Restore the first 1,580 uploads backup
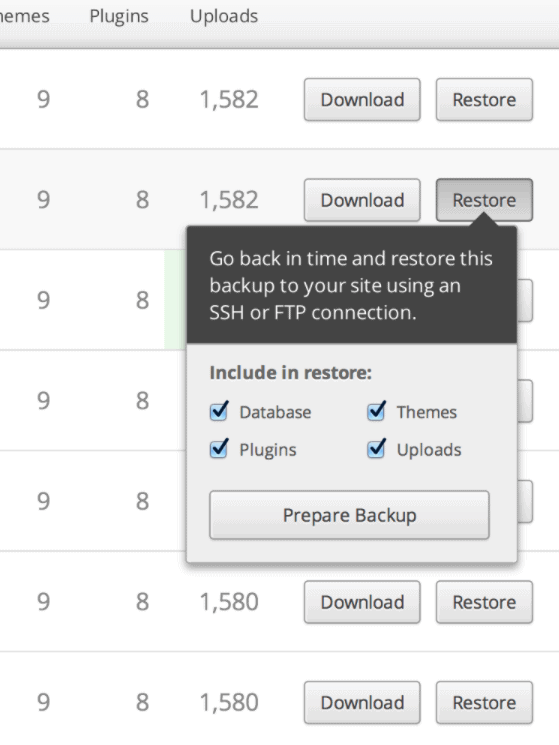559x745 pixels. (x=484, y=602)
